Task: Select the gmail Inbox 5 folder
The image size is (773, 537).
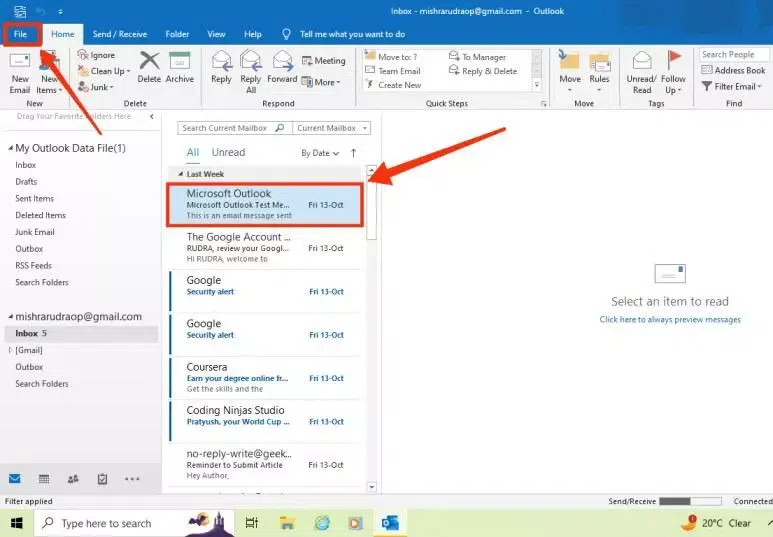Action: [x=81, y=333]
